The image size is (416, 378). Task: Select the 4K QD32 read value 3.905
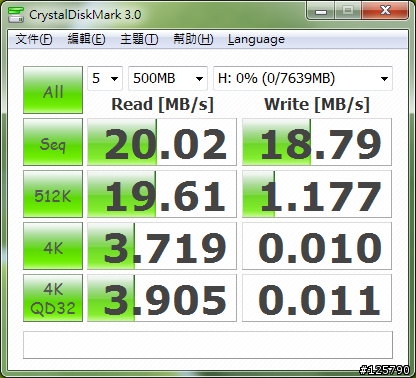pyautogui.click(x=162, y=298)
